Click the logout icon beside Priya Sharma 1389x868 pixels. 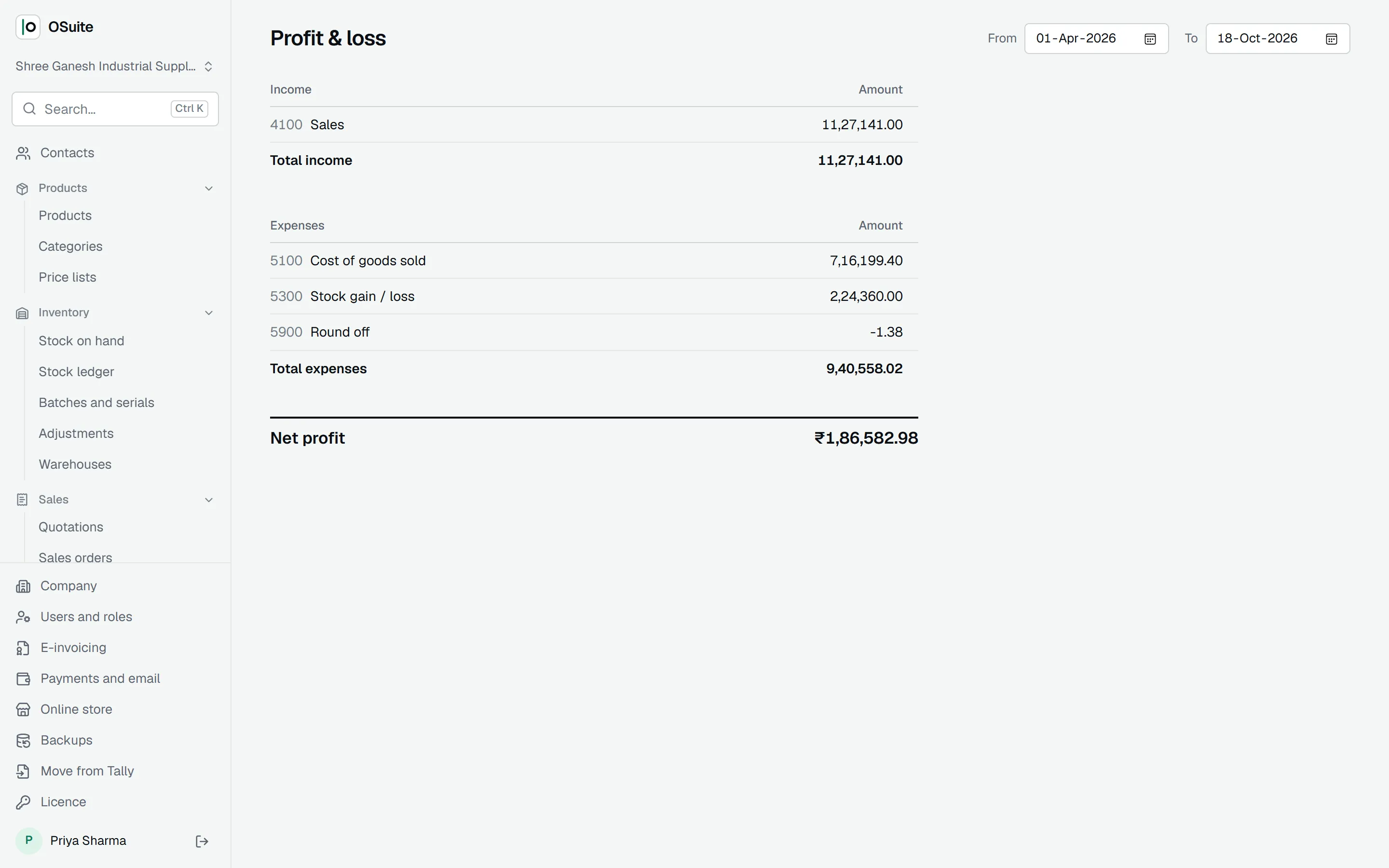tap(202, 841)
